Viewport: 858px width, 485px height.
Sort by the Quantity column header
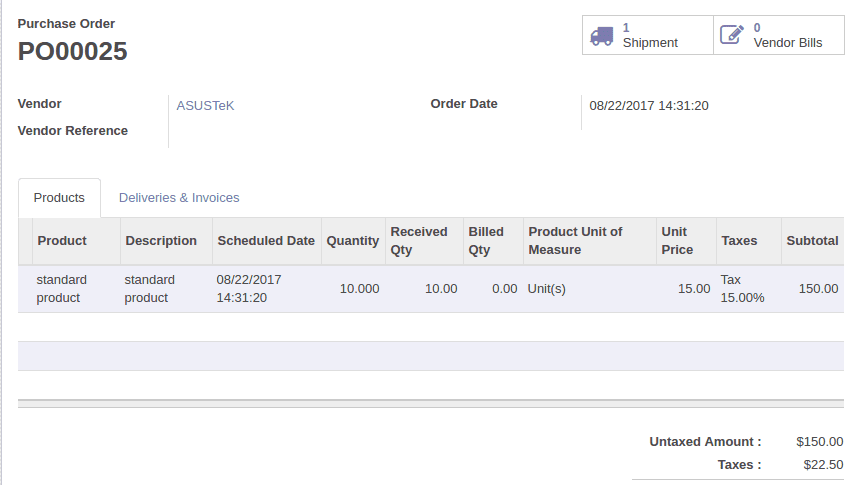pos(353,241)
